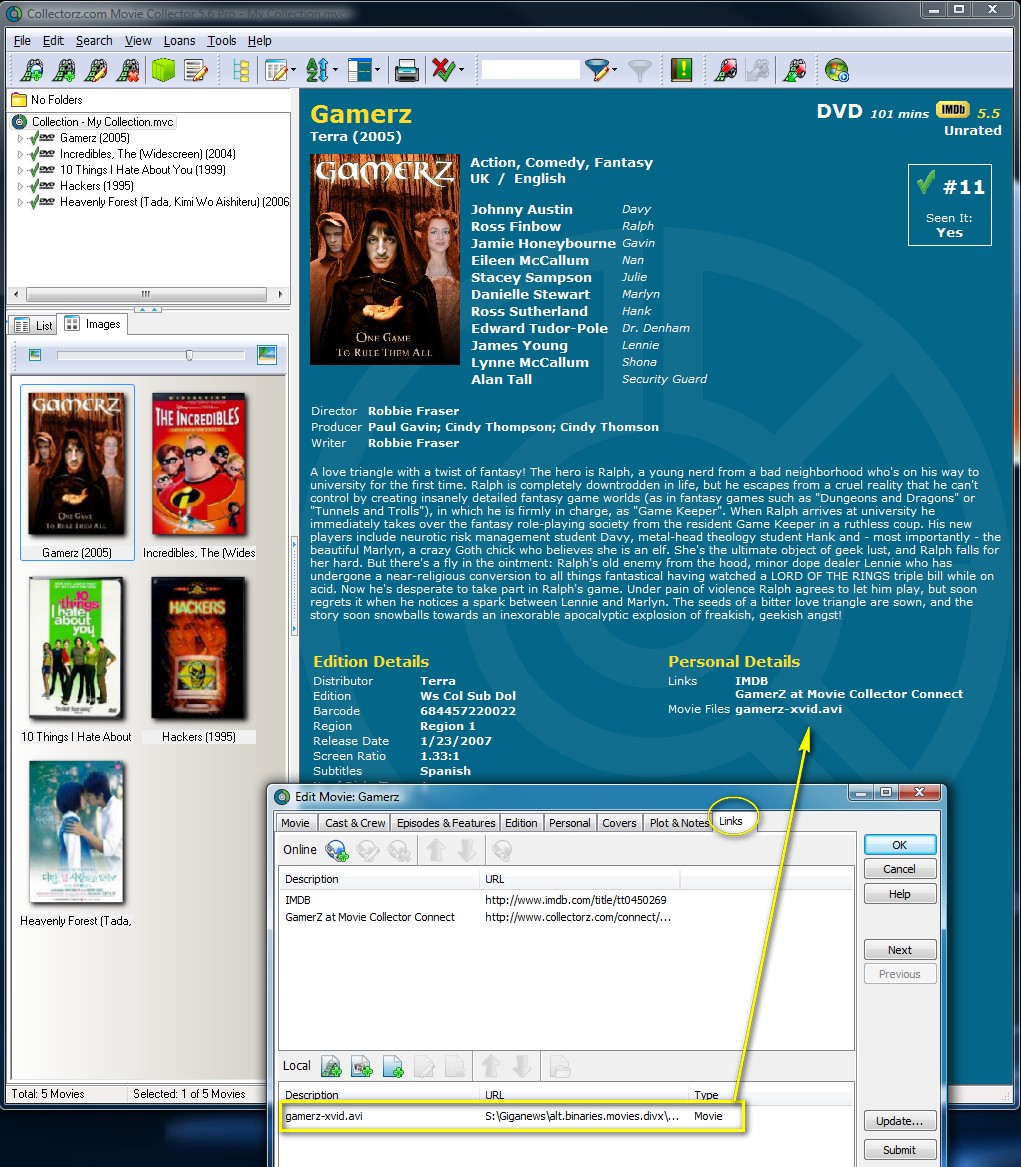
Task: Expand the Gamerz (2005) tree node
Action: 20,138
